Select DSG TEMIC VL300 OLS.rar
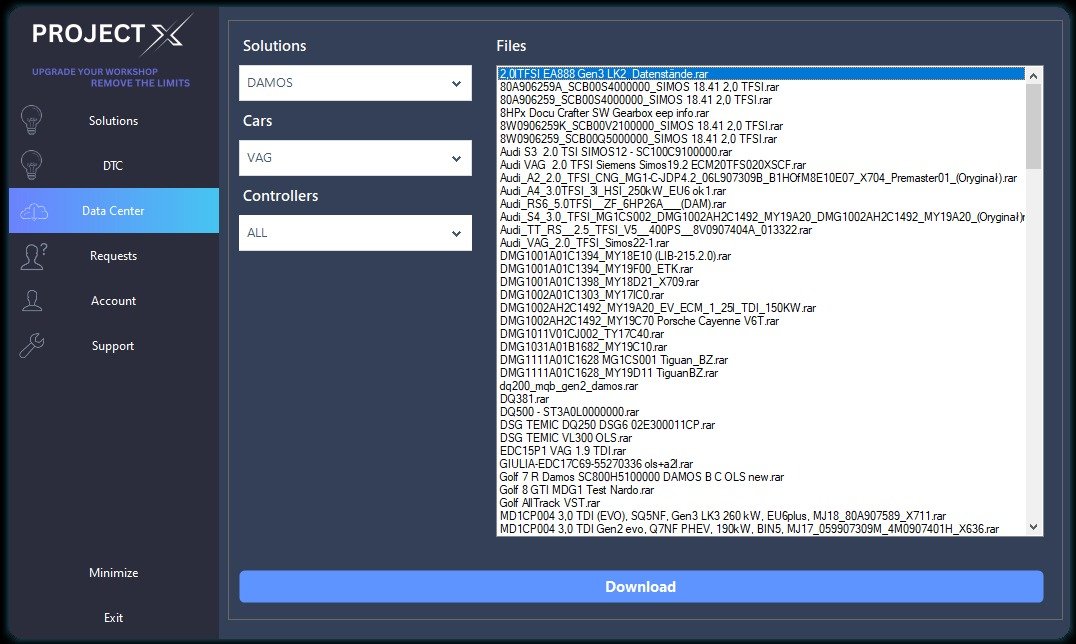 pyautogui.click(x=761, y=438)
